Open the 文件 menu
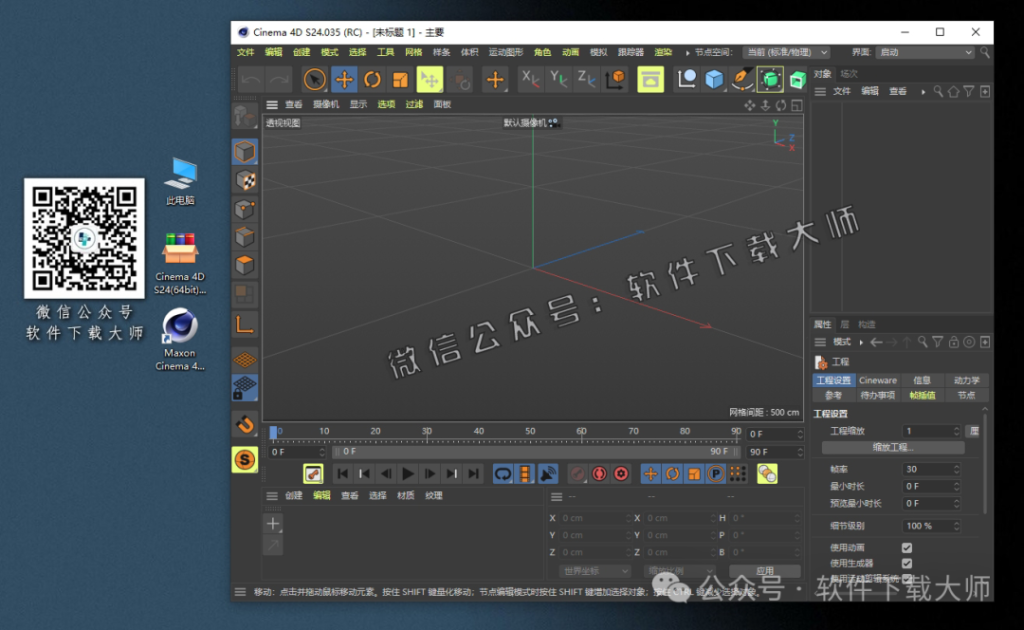 [246, 51]
